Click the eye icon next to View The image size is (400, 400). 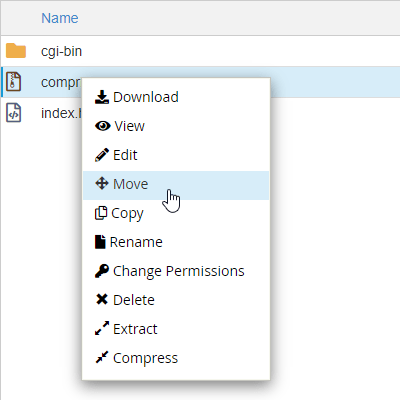(x=103, y=126)
